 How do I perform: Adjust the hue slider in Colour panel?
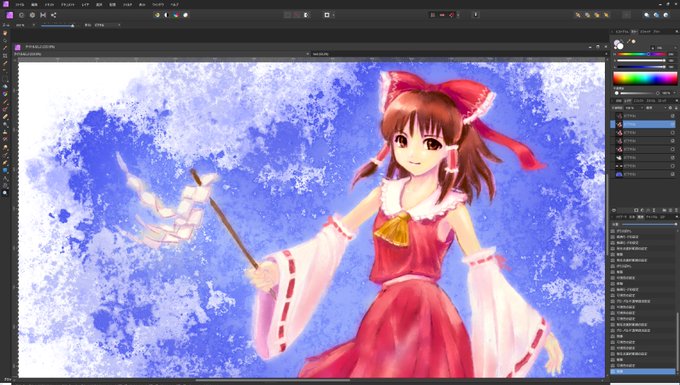pyautogui.click(x=641, y=54)
